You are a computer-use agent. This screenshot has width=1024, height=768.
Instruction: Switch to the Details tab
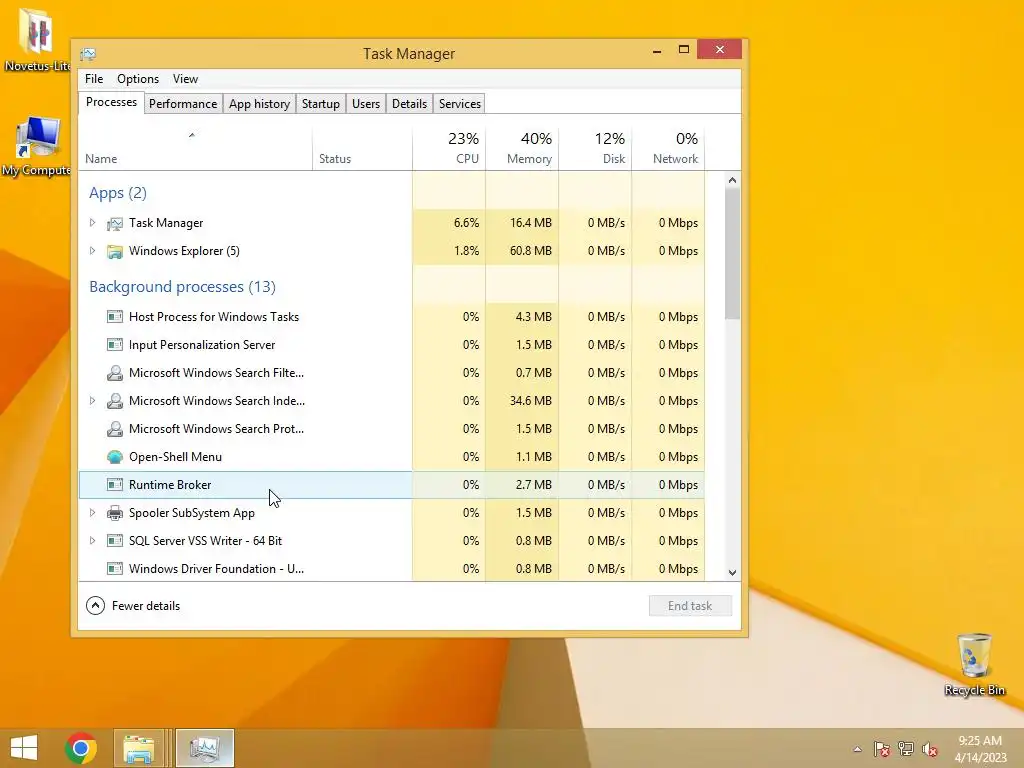pos(409,104)
